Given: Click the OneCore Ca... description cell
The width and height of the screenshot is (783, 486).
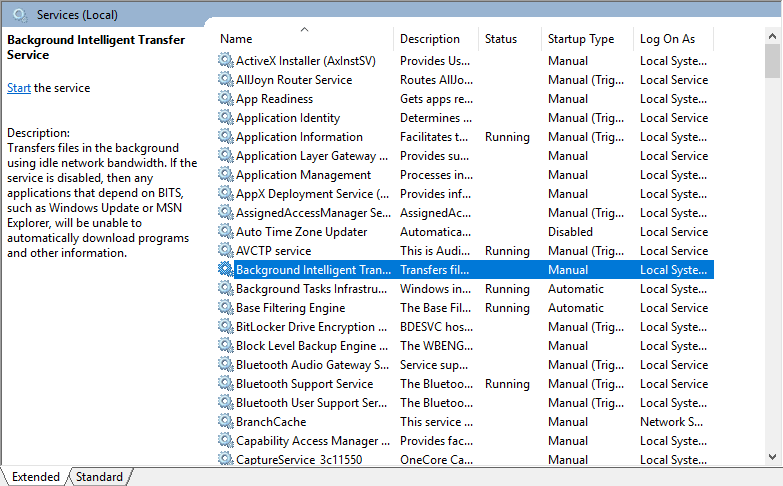Looking at the screenshot, I should point(436,460).
